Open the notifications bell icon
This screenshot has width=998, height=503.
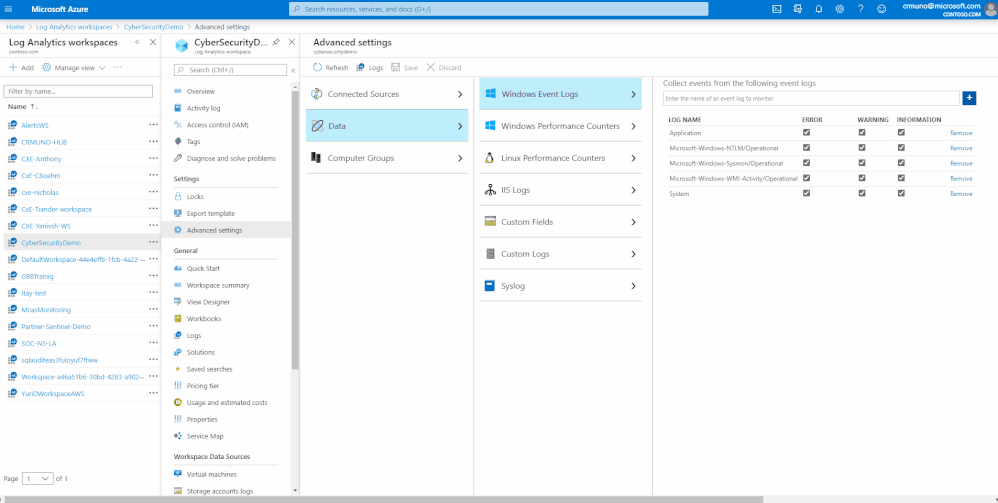(819, 9)
